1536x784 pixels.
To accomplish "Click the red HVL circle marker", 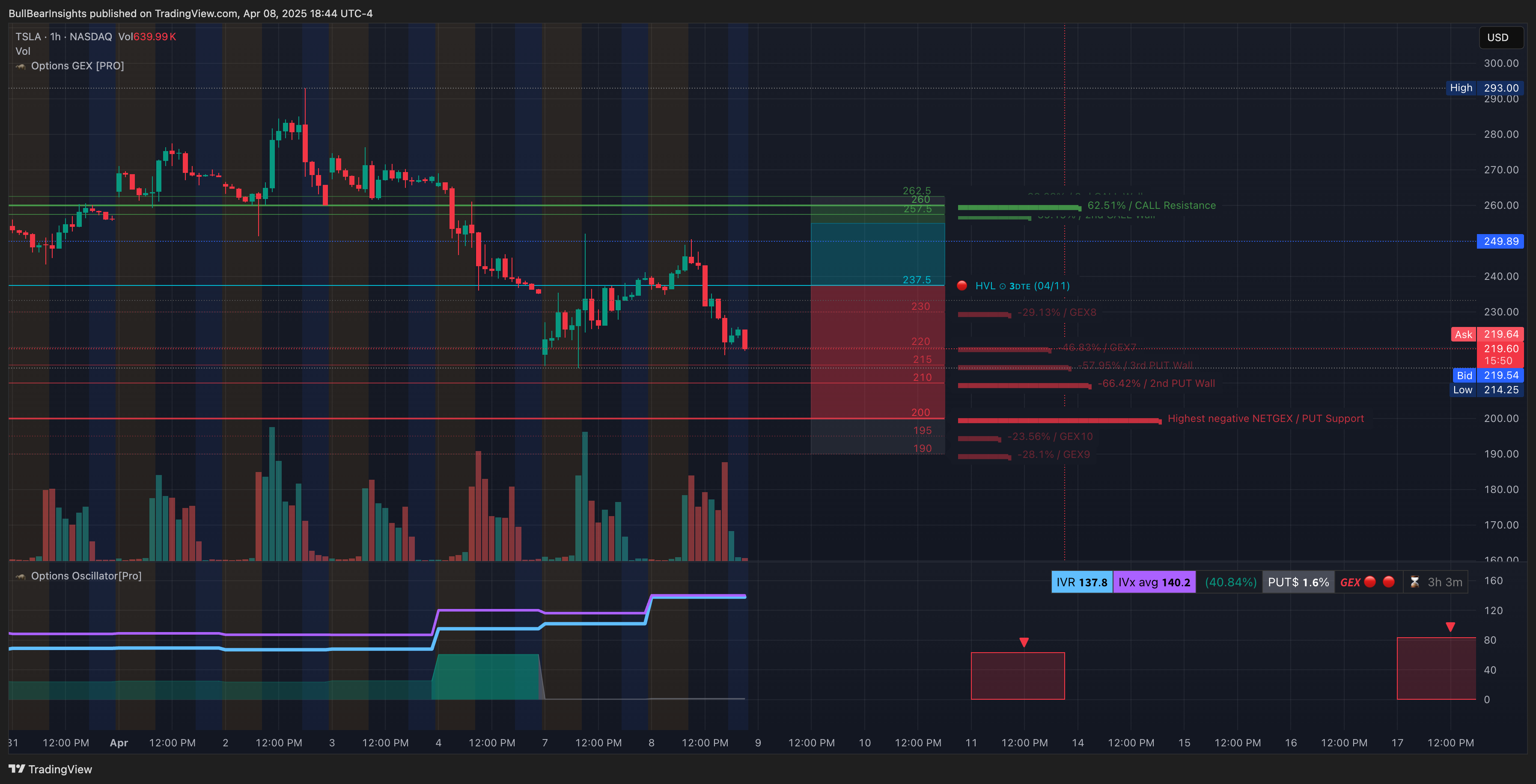I will click(961, 285).
